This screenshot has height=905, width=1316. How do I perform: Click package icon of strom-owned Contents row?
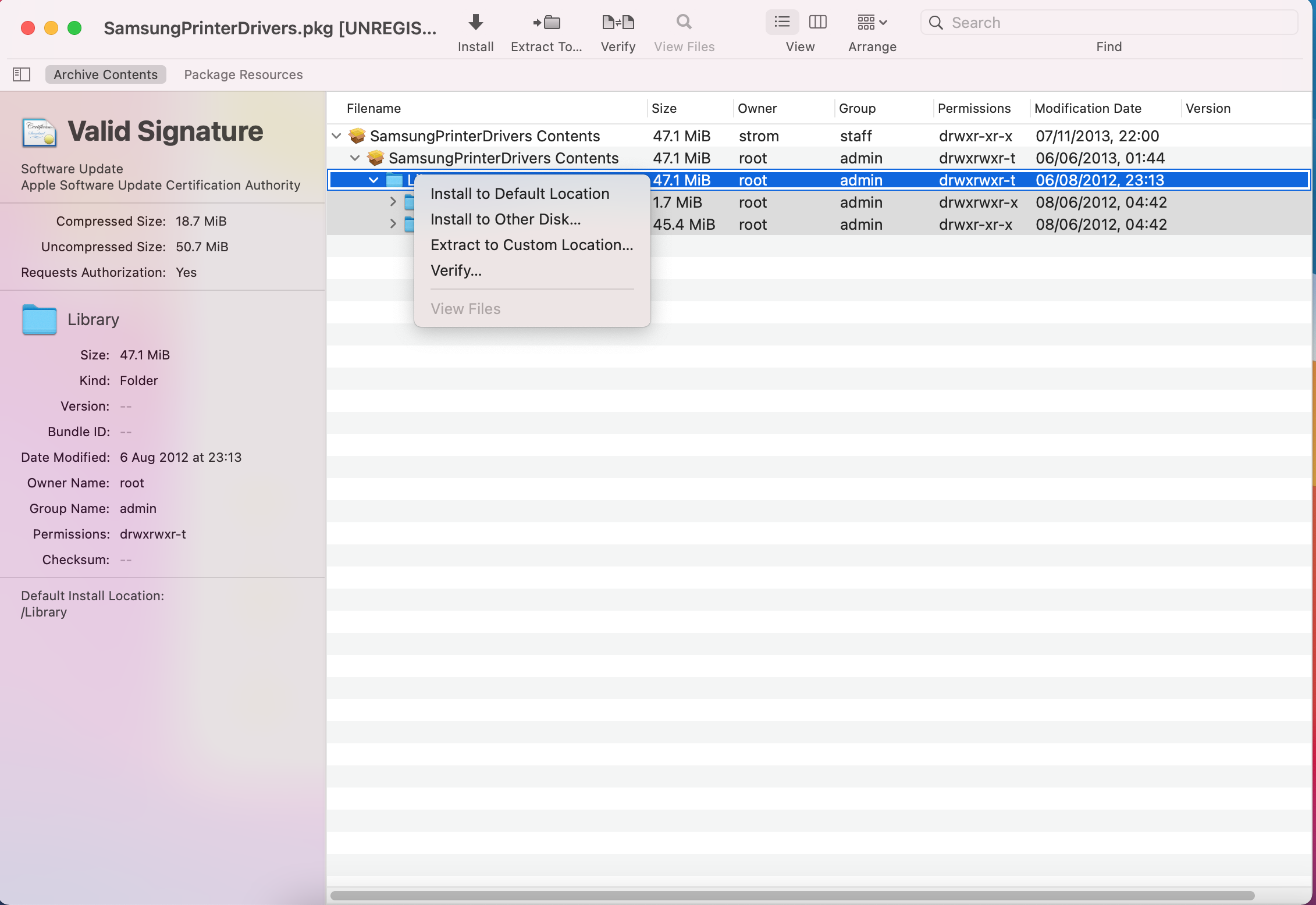[357, 136]
